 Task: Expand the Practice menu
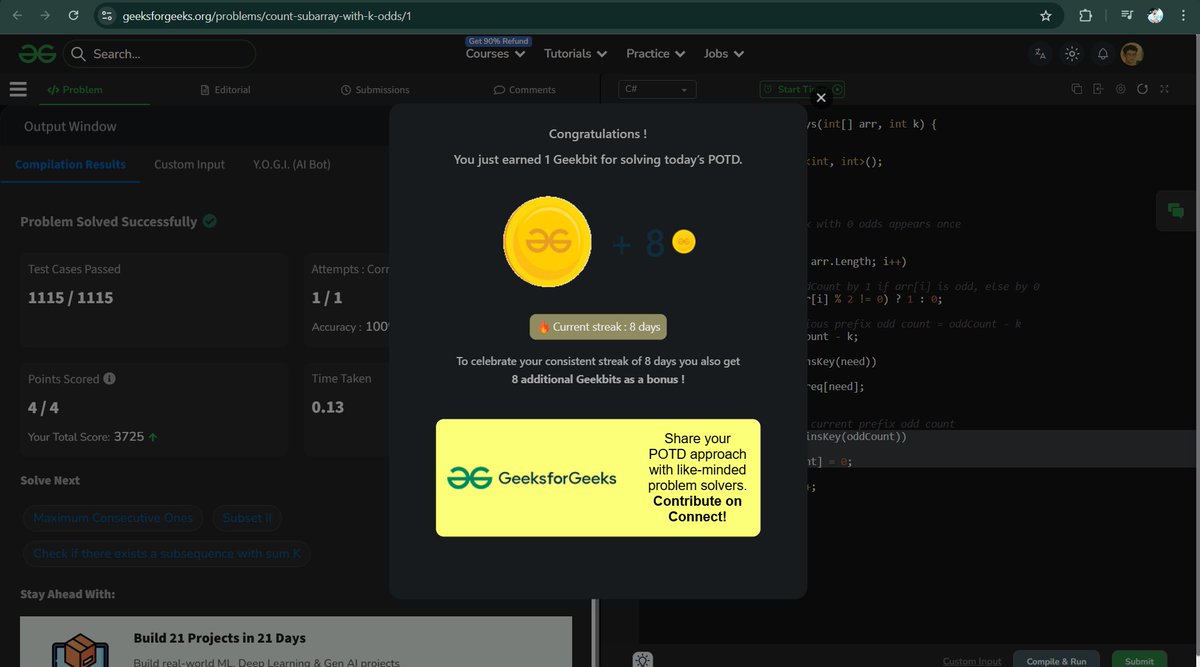click(x=655, y=54)
